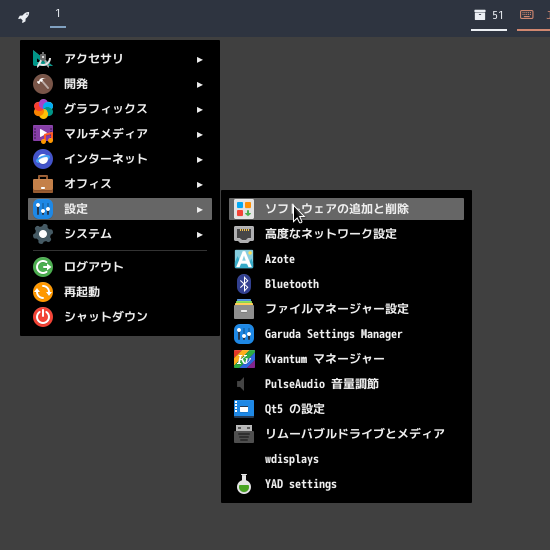The height and width of the screenshot is (550, 550).
Task: Open YAD settings entry
Action: tap(346, 484)
